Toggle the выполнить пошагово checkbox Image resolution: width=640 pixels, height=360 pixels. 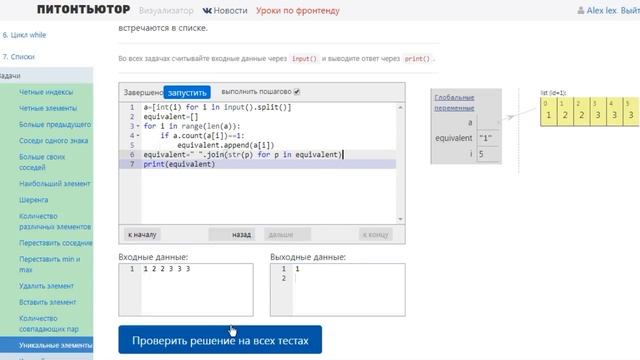pos(297,92)
